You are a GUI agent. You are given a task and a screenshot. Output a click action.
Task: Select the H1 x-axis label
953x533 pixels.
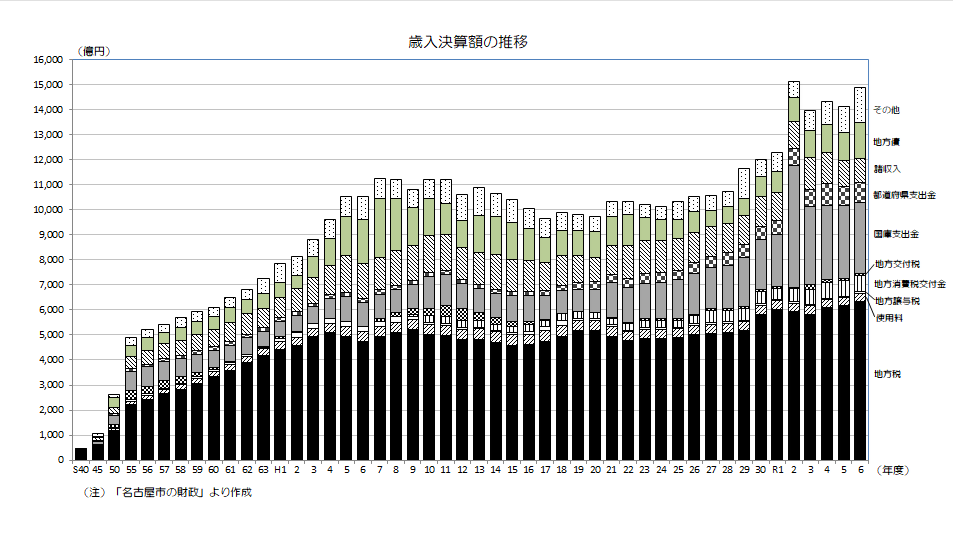click(x=280, y=469)
